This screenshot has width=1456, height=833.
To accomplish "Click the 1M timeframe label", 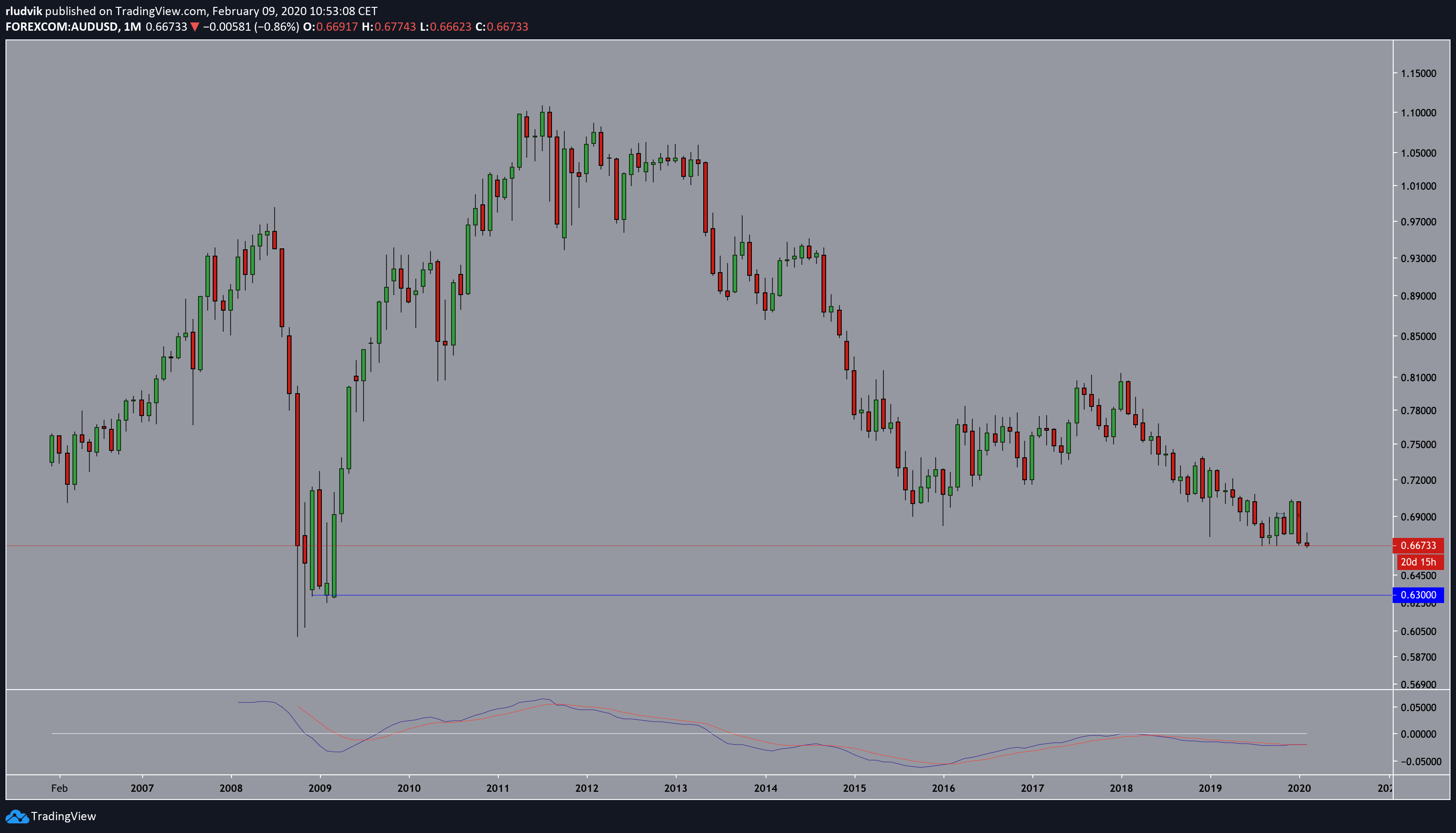I will 132,27.
